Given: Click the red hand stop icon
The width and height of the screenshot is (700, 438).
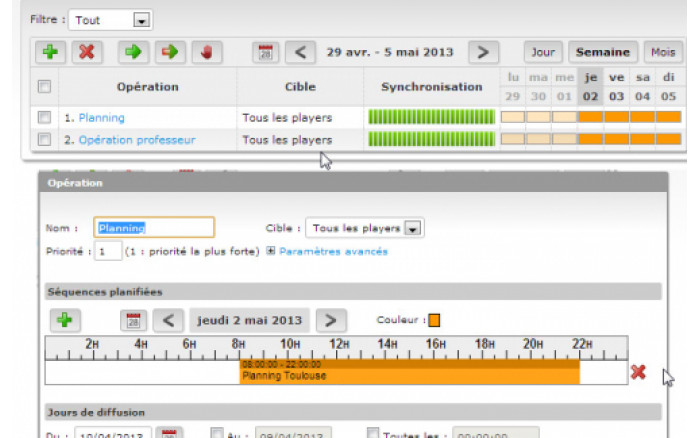Looking at the screenshot, I should pos(207,51).
